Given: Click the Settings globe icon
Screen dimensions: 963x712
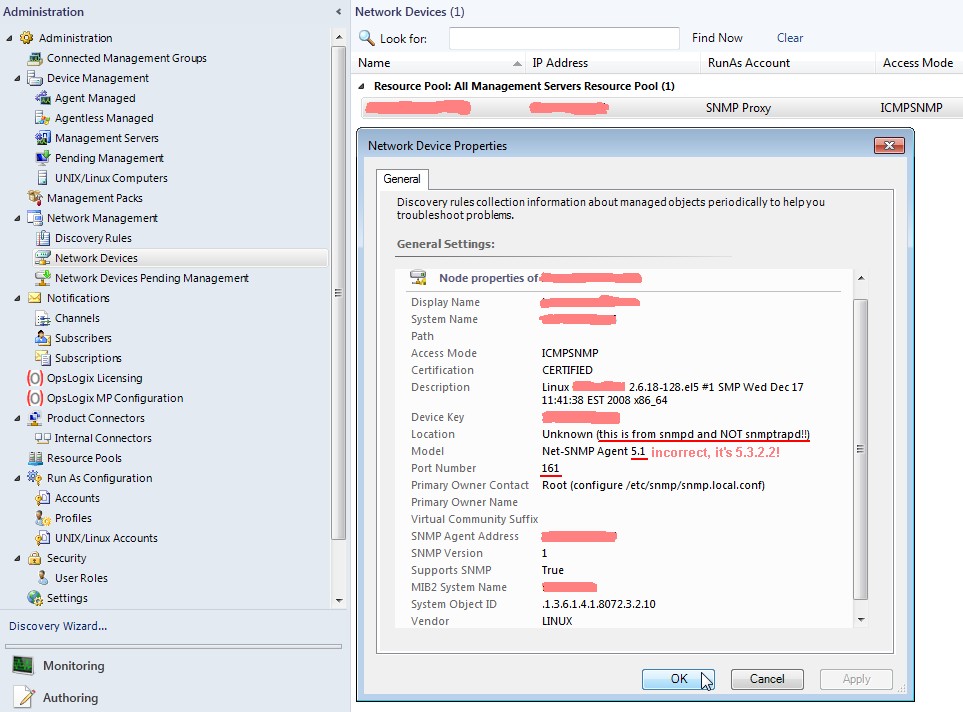Looking at the screenshot, I should [x=35, y=598].
